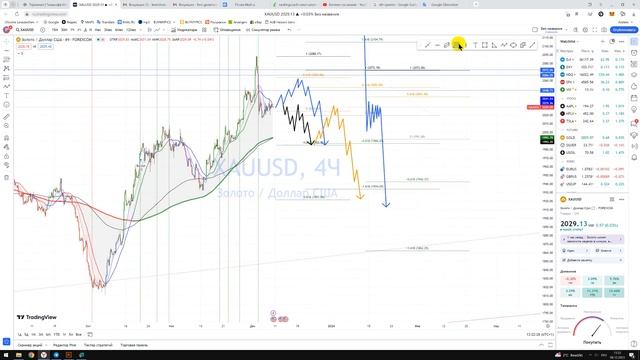
Task: Open Торговая панель tab
Action: [x=134, y=345]
